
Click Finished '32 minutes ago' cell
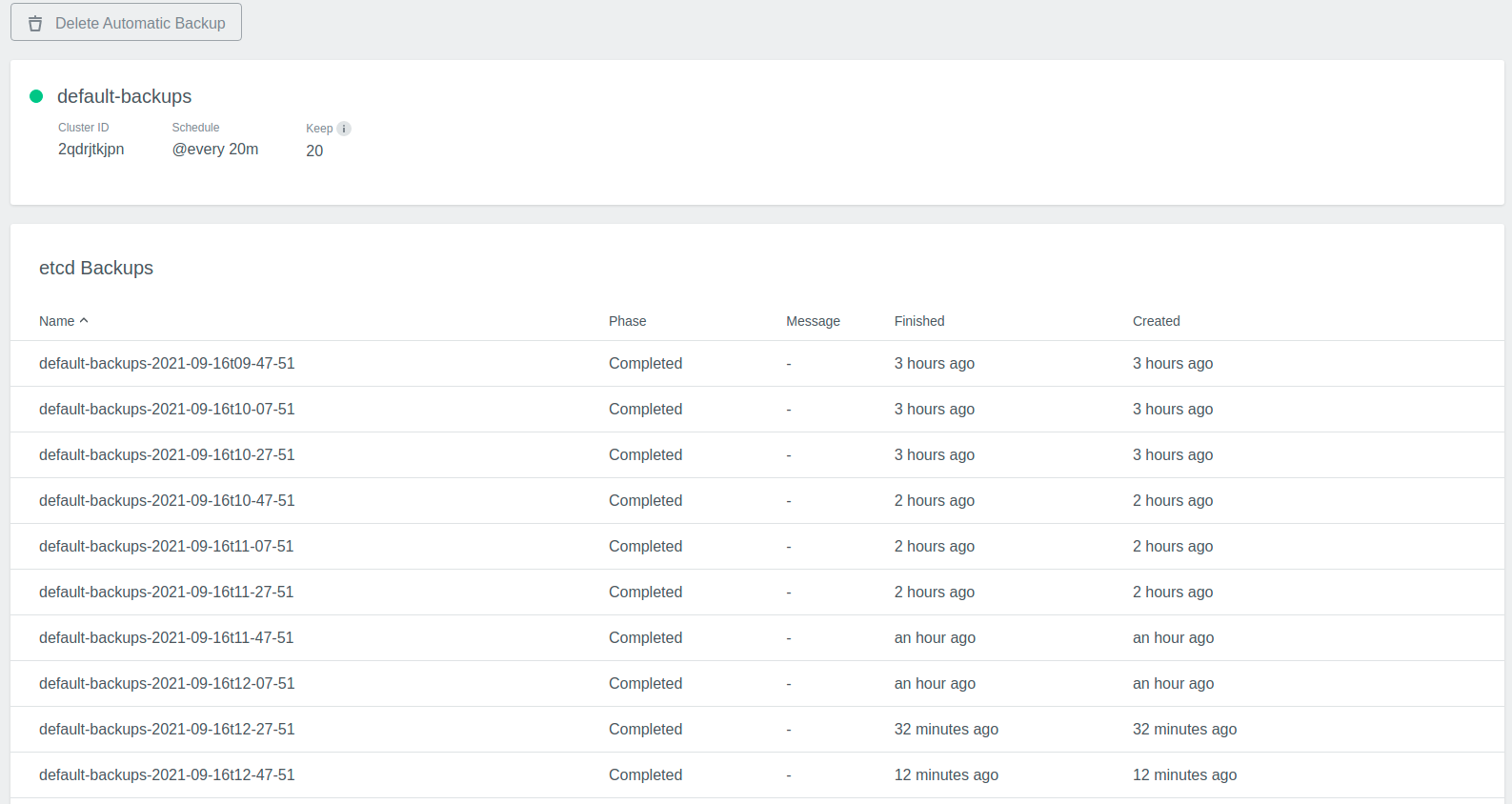(946, 729)
